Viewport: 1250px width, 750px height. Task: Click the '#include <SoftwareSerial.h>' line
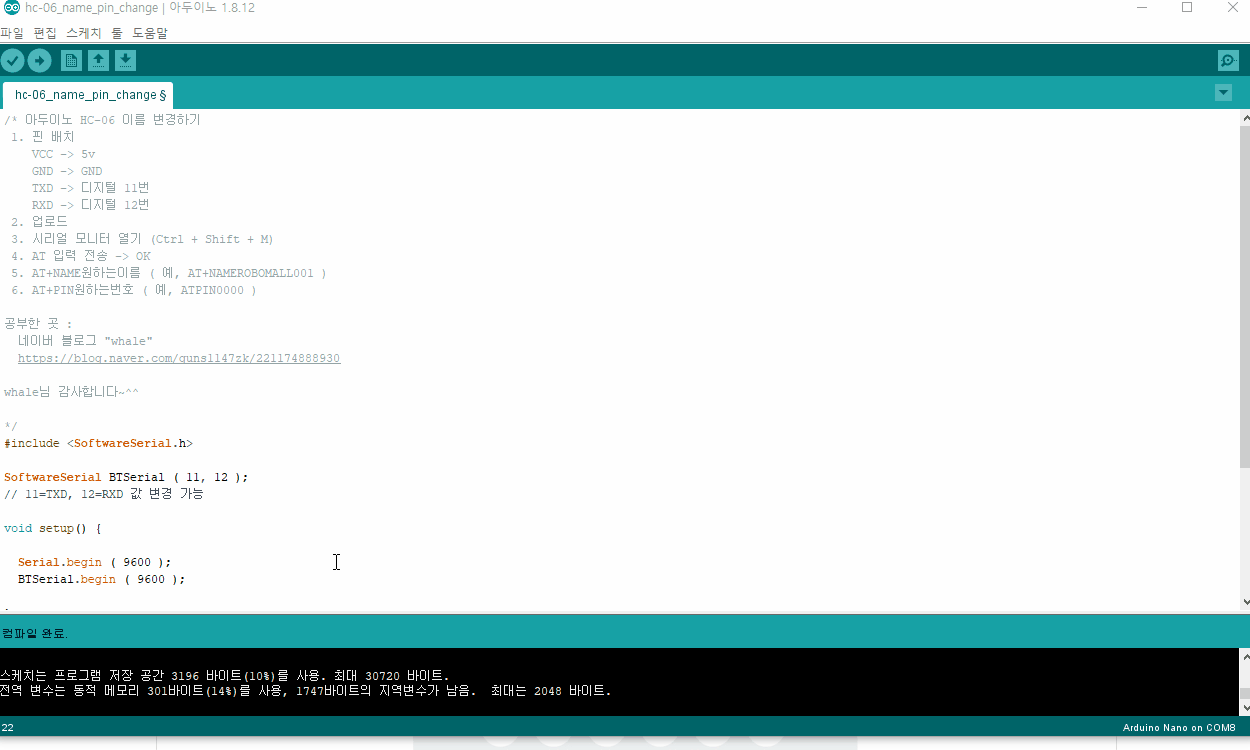tap(98, 443)
